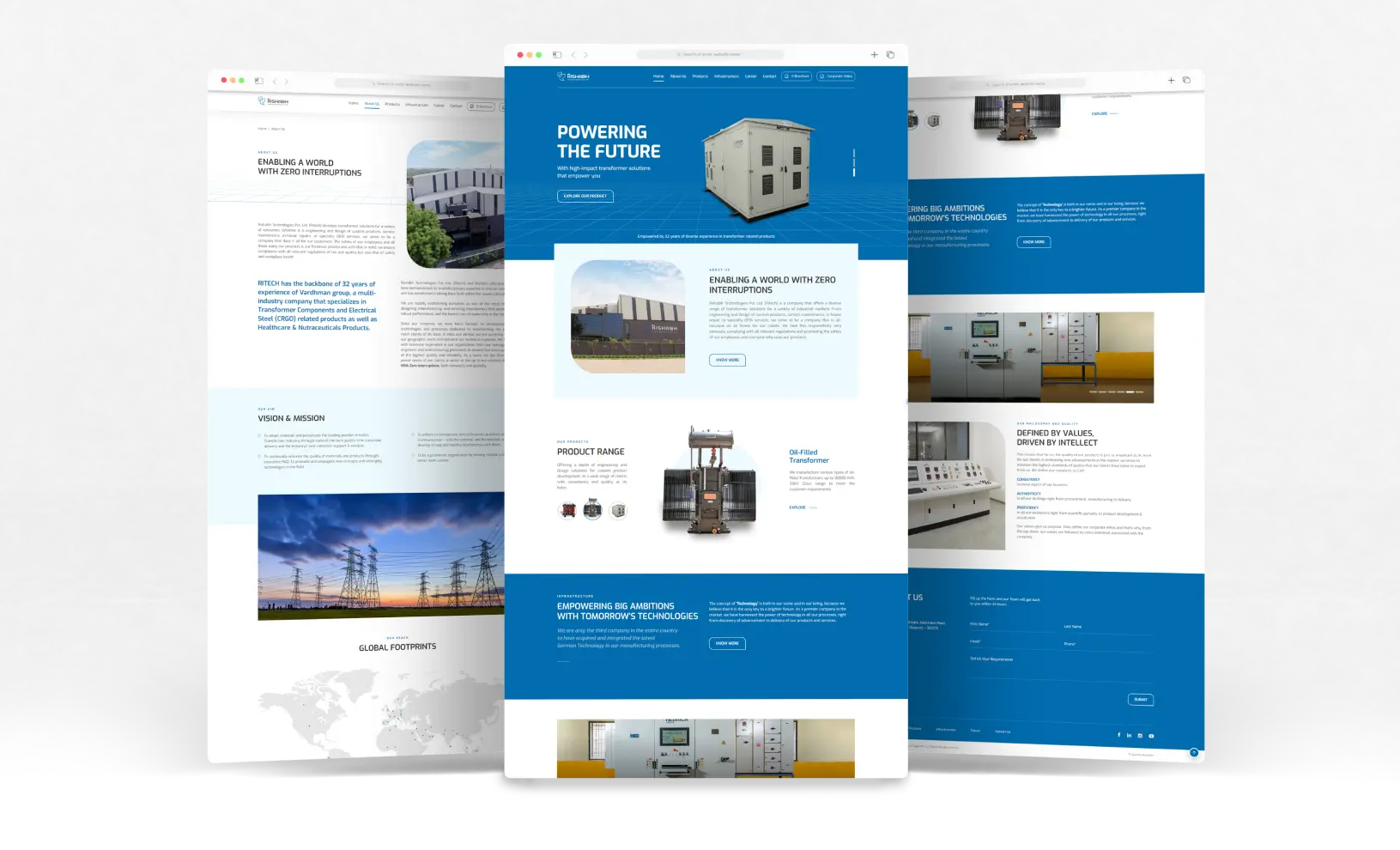This screenshot has width=1400, height=850.
Task: Click Know More button in right window
Action: 1033,242
